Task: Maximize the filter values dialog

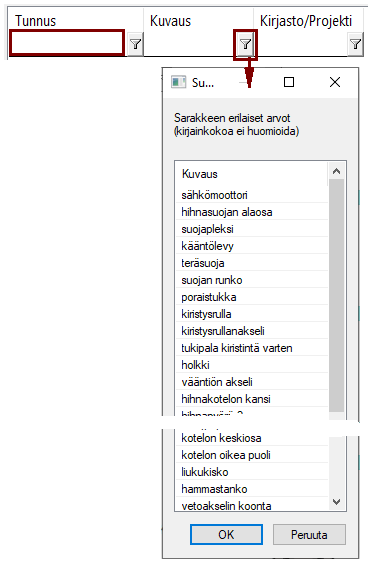Action: click(x=289, y=83)
